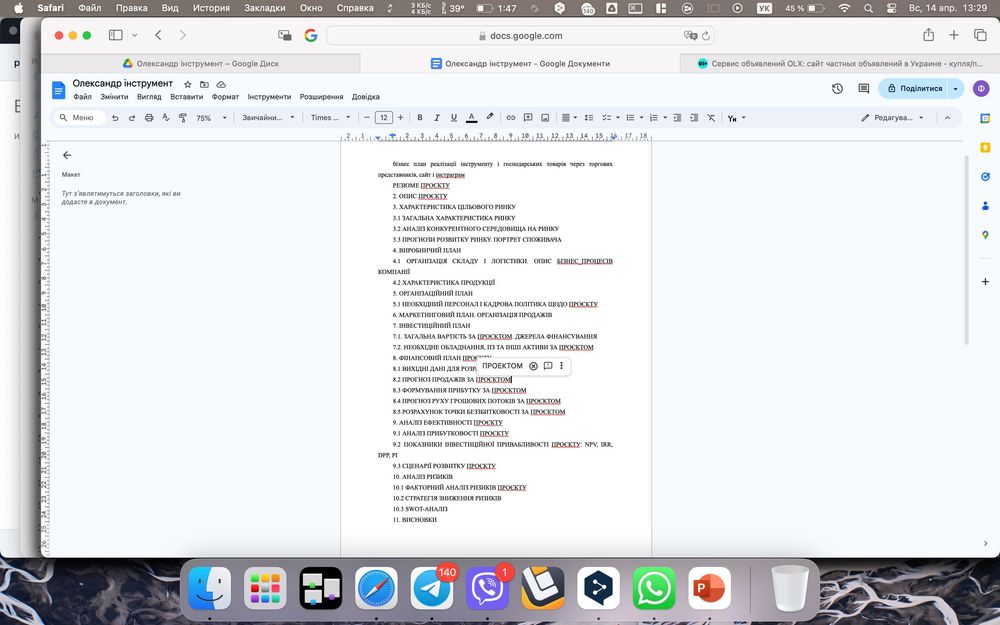Click the Меню search box in toolbar
The width and height of the screenshot is (1000, 625).
click(x=78, y=118)
